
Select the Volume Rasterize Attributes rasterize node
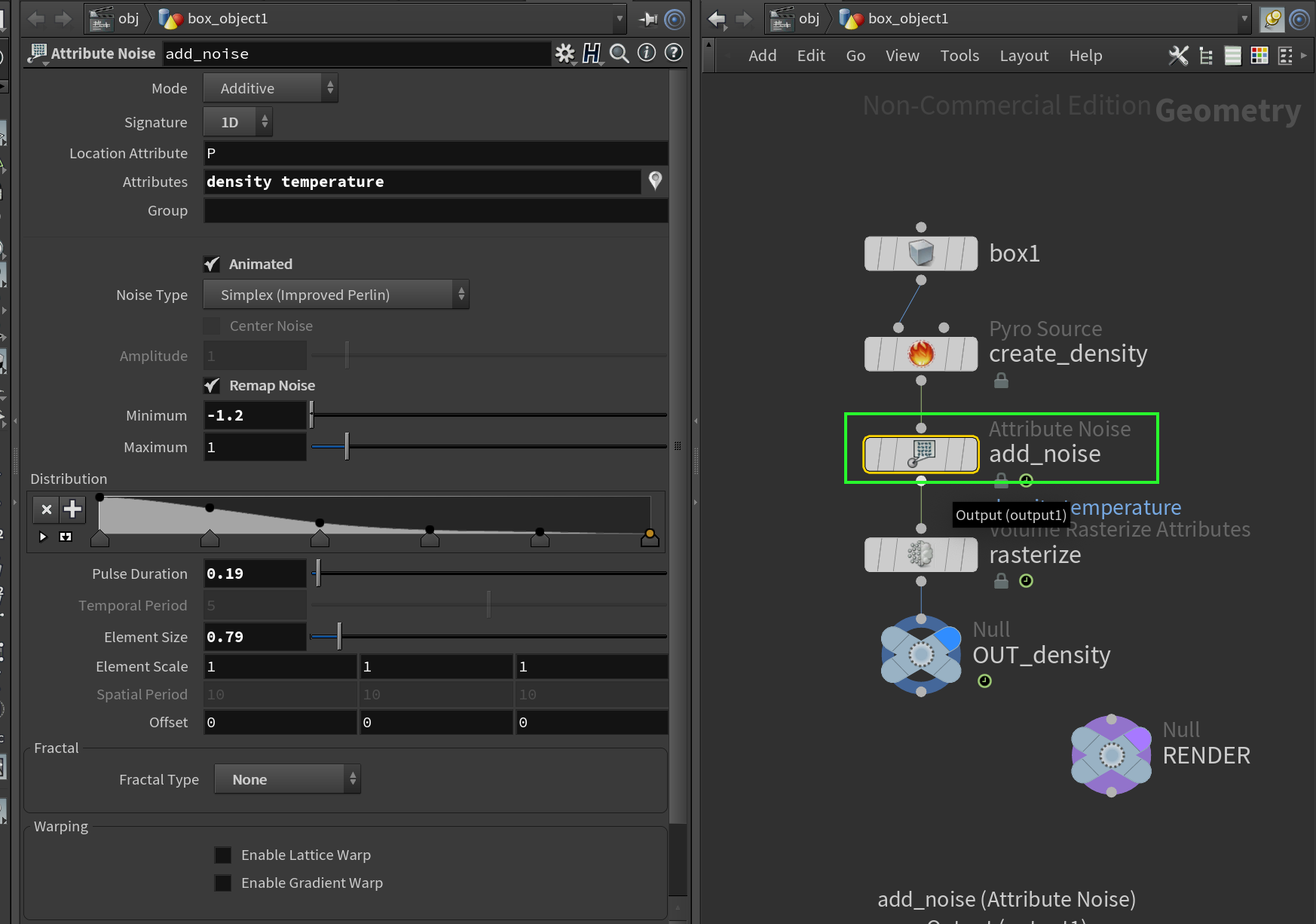(920, 555)
